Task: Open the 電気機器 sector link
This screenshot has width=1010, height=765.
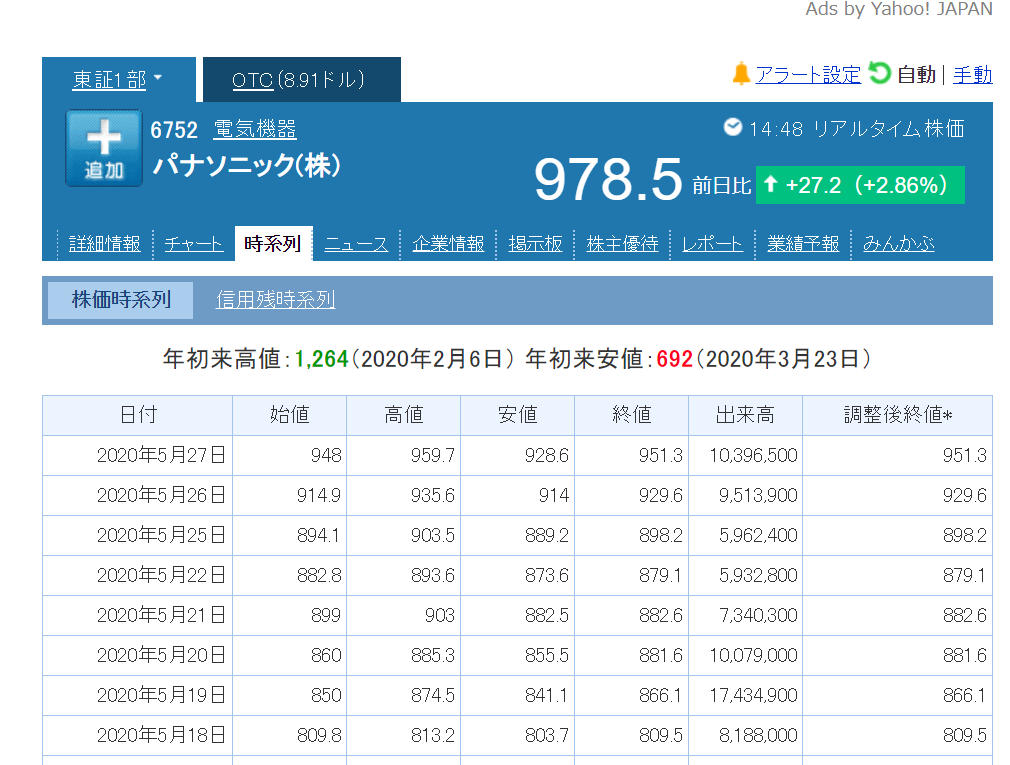Action: (x=255, y=129)
